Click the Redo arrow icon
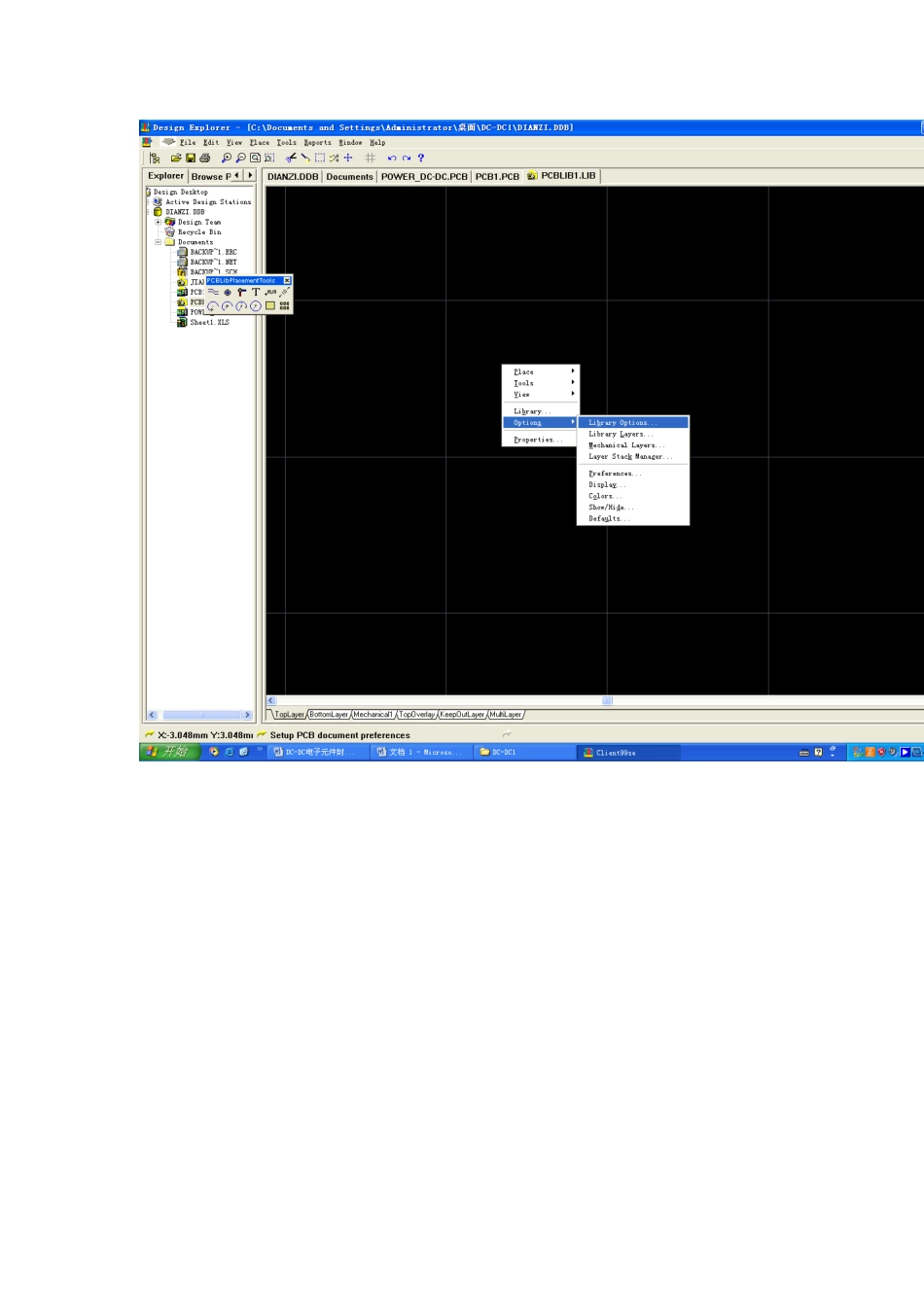This screenshot has height=1307, width=924. coord(407,158)
